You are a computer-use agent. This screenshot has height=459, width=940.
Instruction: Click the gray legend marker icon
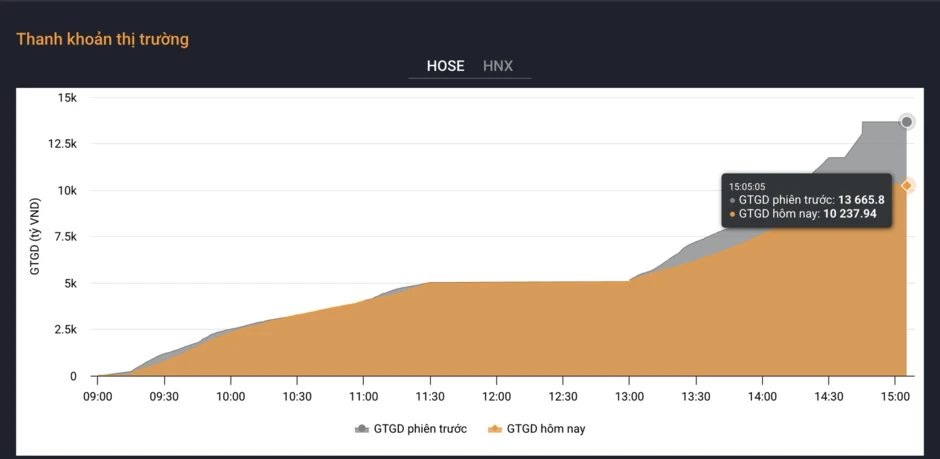pyautogui.click(x=361, y=428)
